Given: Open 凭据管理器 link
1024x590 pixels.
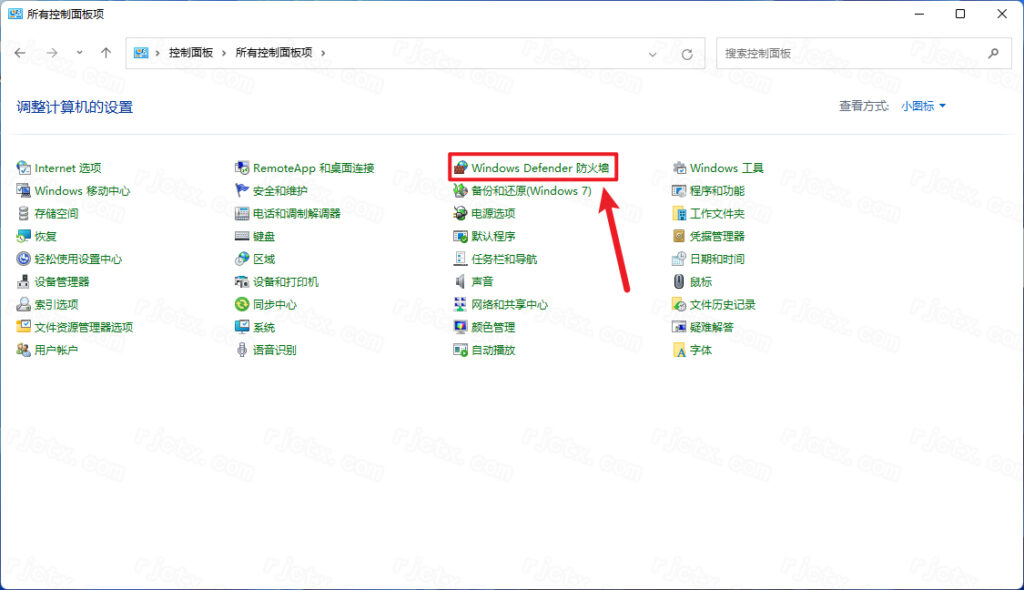Looking at the screenshot, I should [x=717, y=236].
